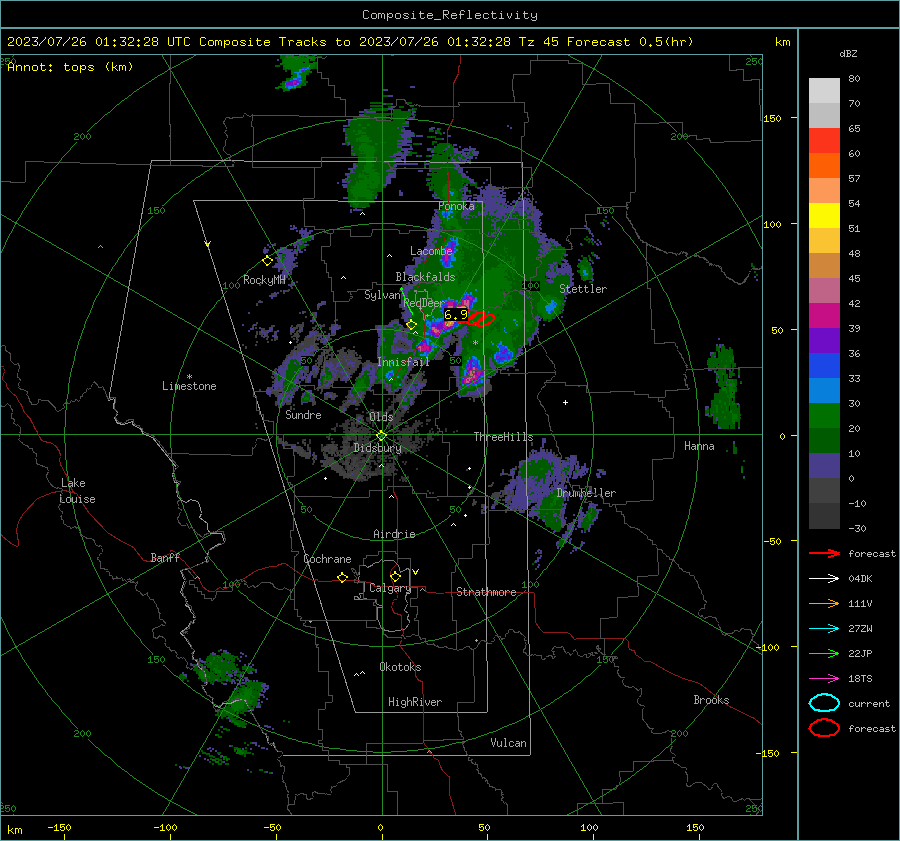Click the RedDeer city label

(424, 303)
